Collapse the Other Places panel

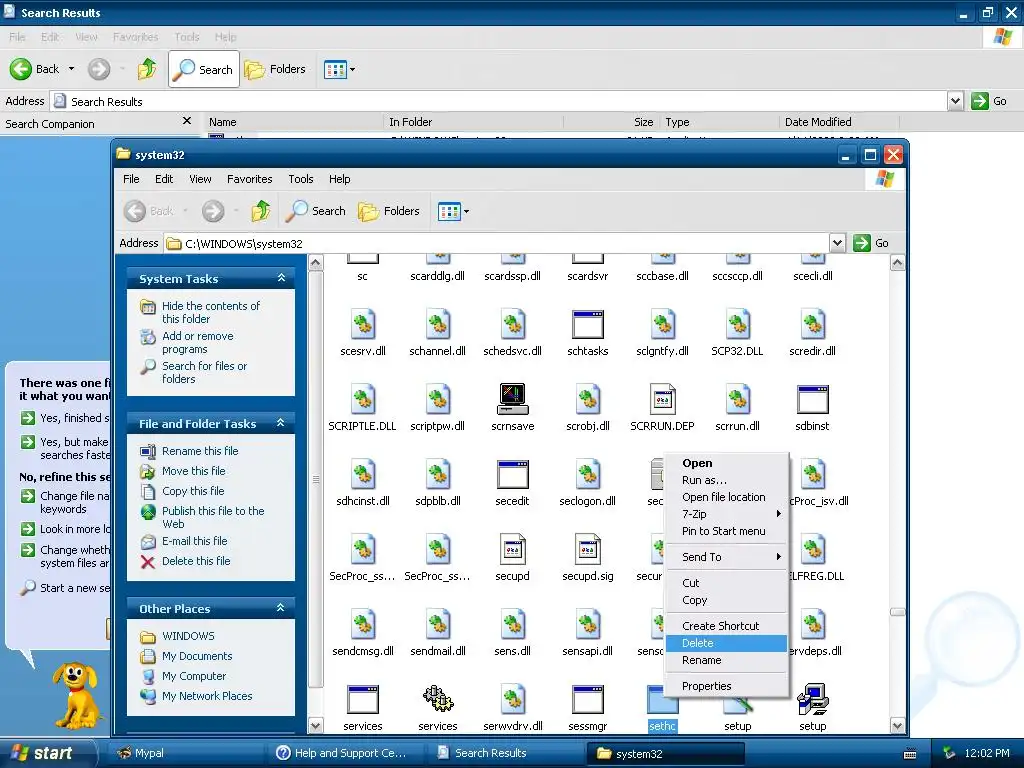pos(281,608)
